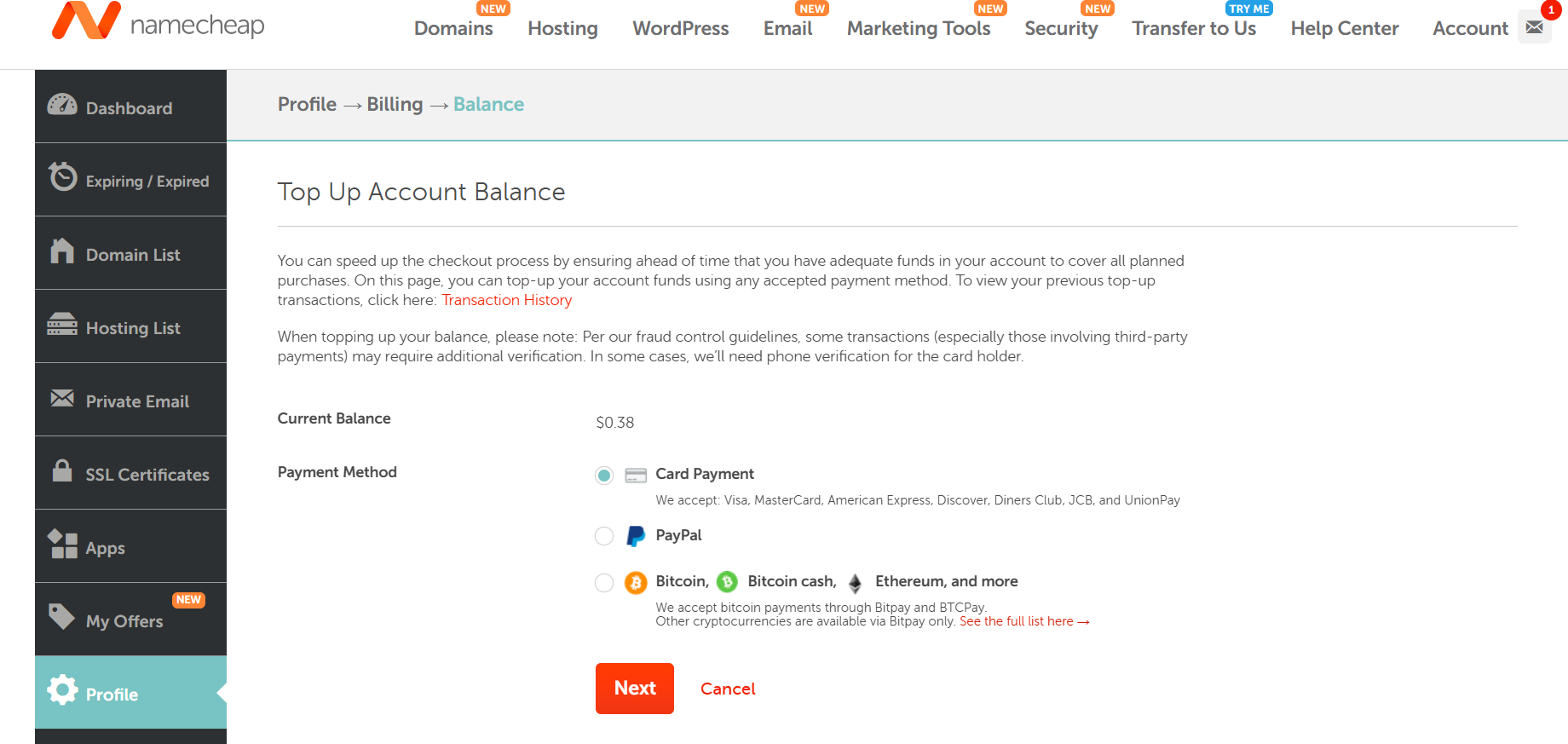Click the Cancel link
This screenshot has width=1568, height=744.
pyautogui.click(x=728, y=689)
